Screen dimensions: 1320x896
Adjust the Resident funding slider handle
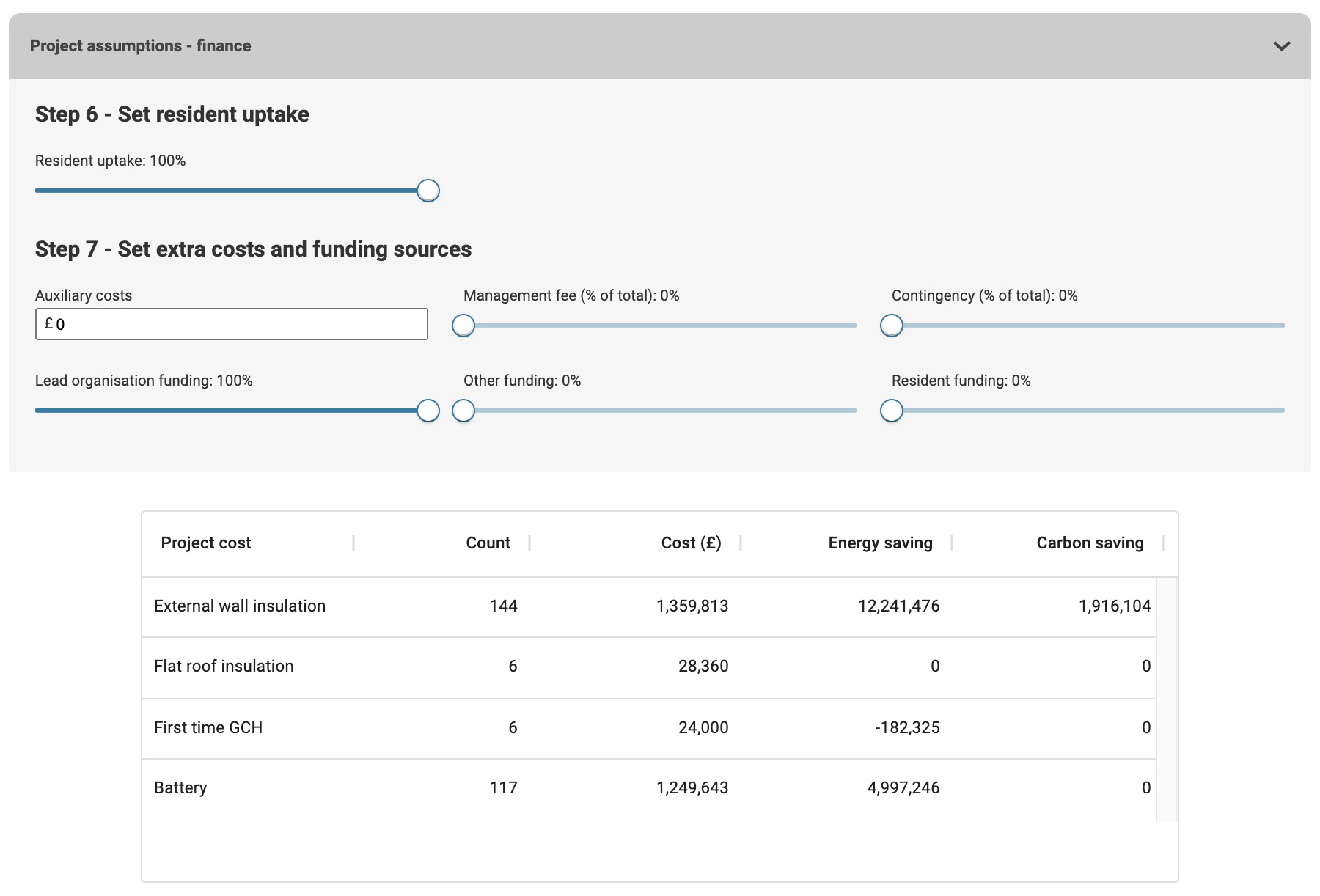[892, 411]
